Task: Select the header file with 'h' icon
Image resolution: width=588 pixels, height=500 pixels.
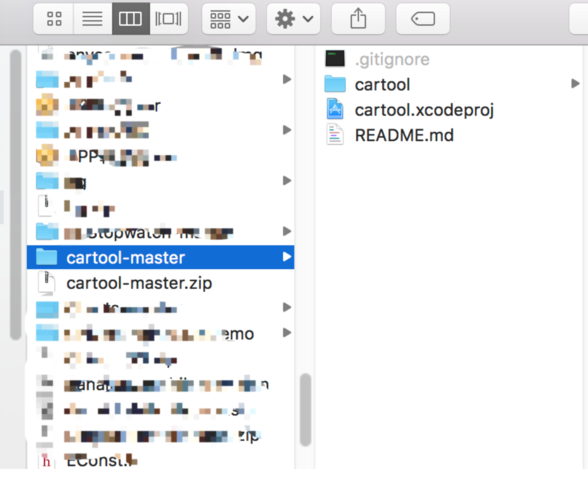Action: 160,461
